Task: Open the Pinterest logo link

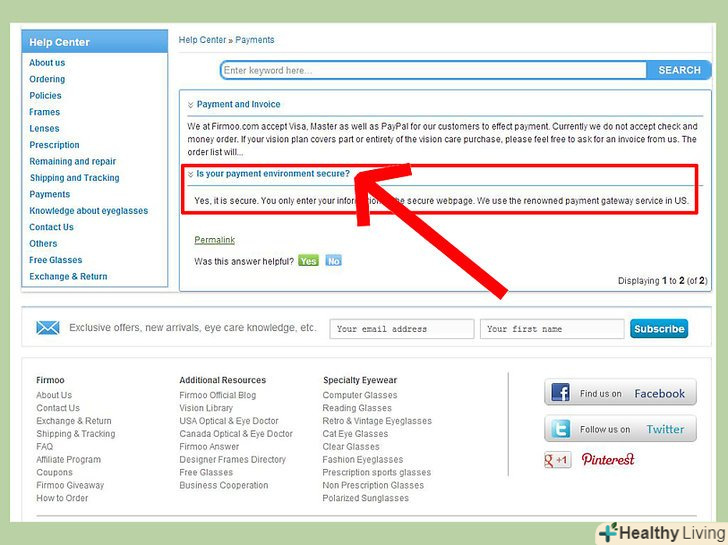Action: pyautogui.click(x=608, y=460)
